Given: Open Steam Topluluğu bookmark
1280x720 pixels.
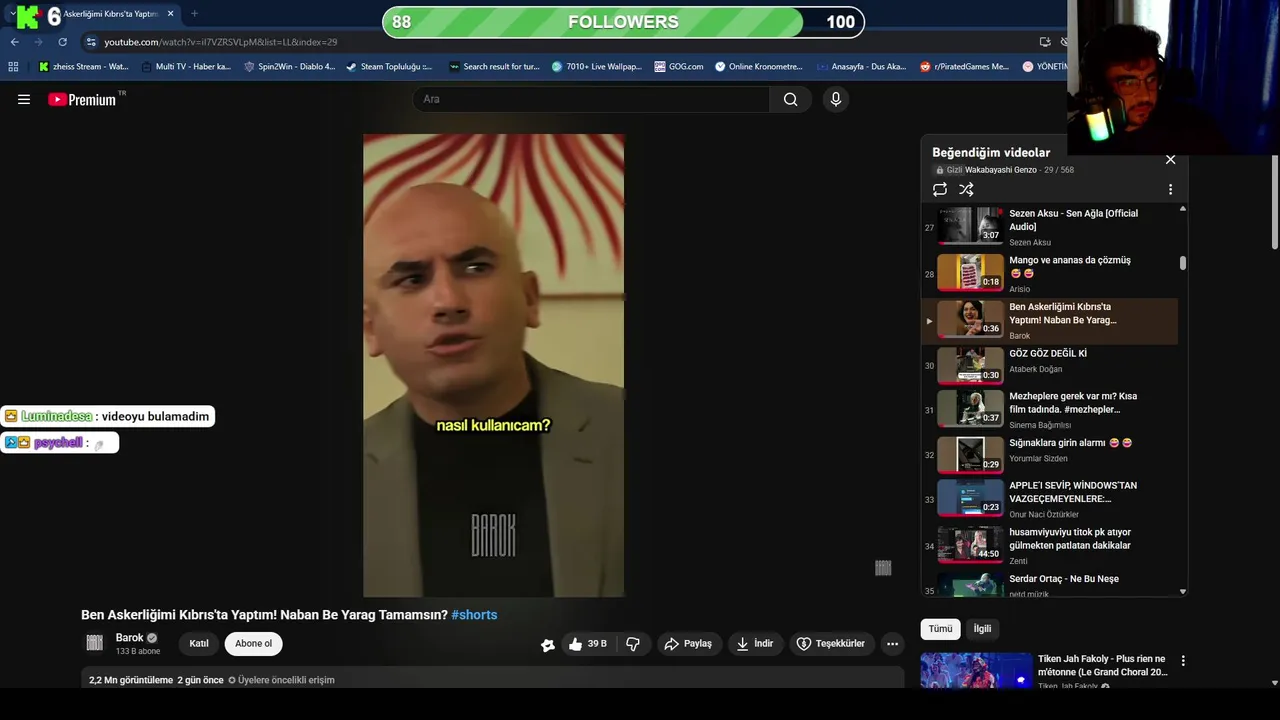Looking at the screenshot, I should (x=389, y=67).
